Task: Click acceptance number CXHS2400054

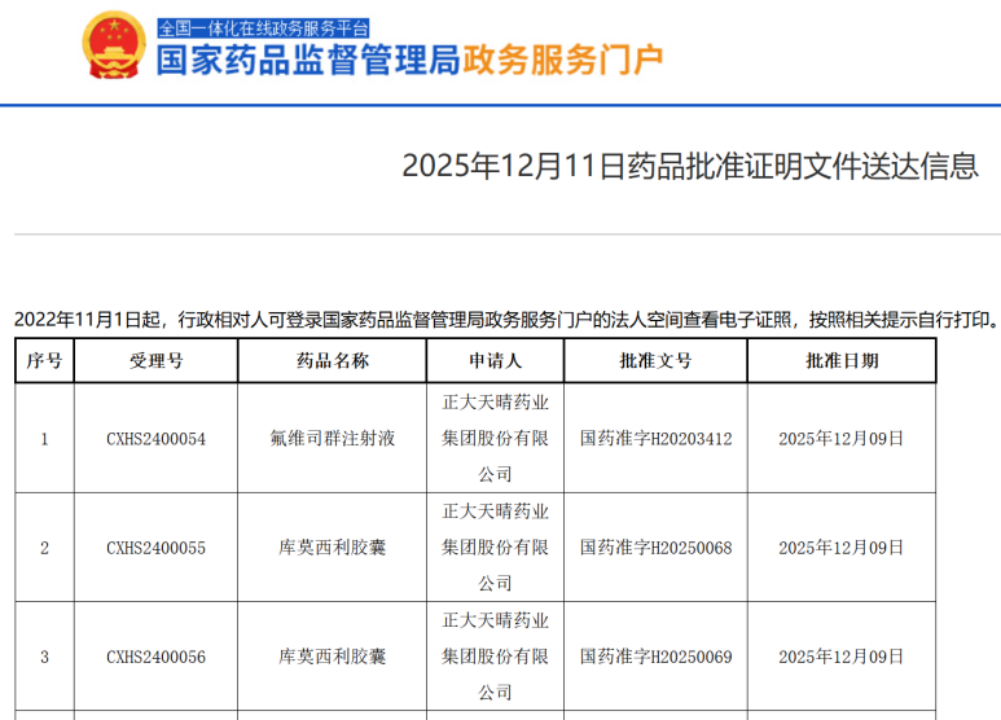Action: 156,439
